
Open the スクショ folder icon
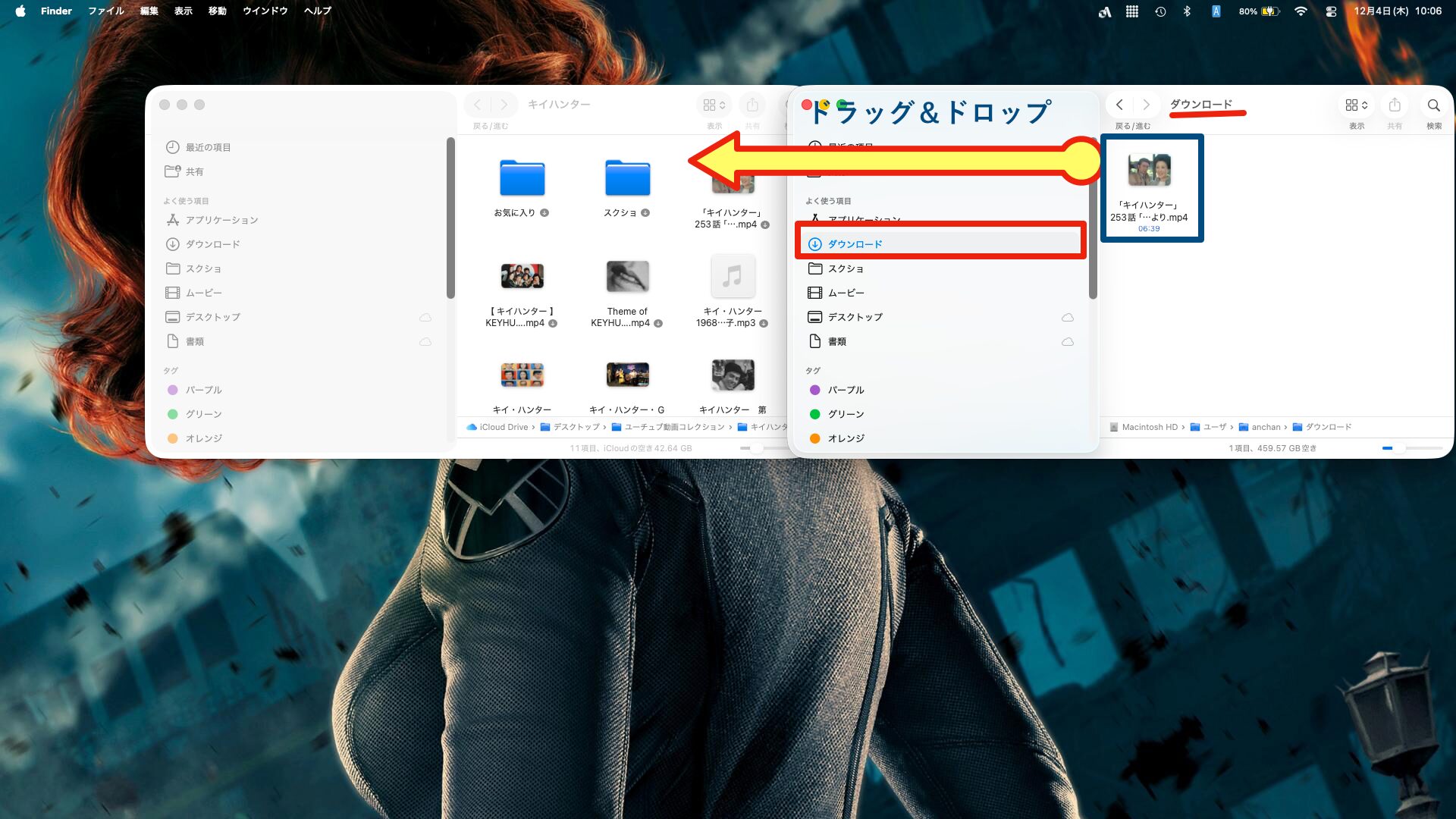click(627, 178)
